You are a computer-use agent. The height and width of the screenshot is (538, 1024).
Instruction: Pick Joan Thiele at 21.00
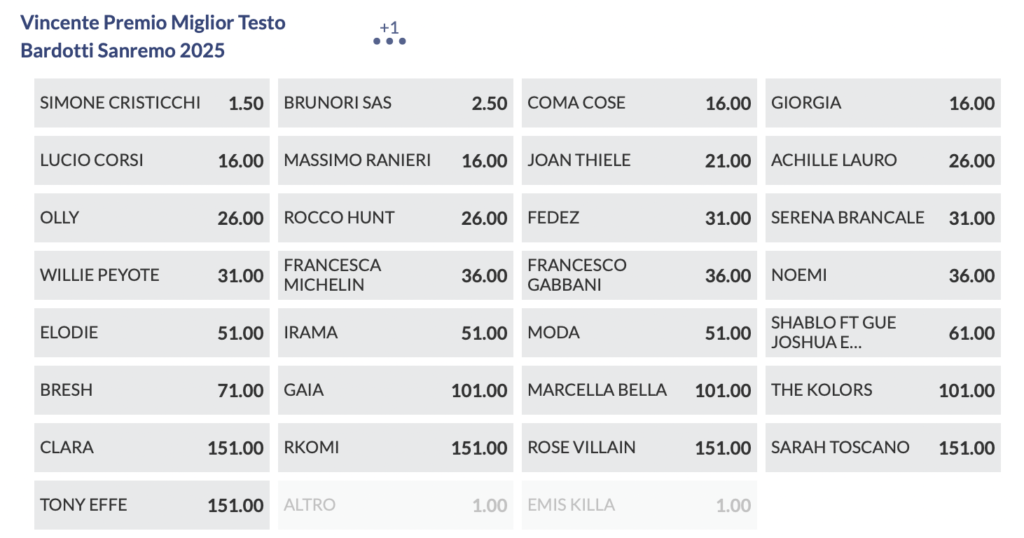(x=639, y=161)
